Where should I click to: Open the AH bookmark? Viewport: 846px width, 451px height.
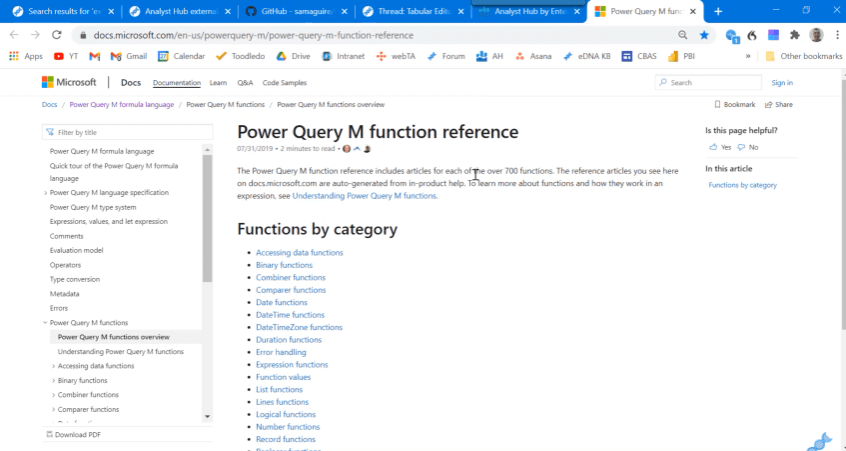[490, 56]
